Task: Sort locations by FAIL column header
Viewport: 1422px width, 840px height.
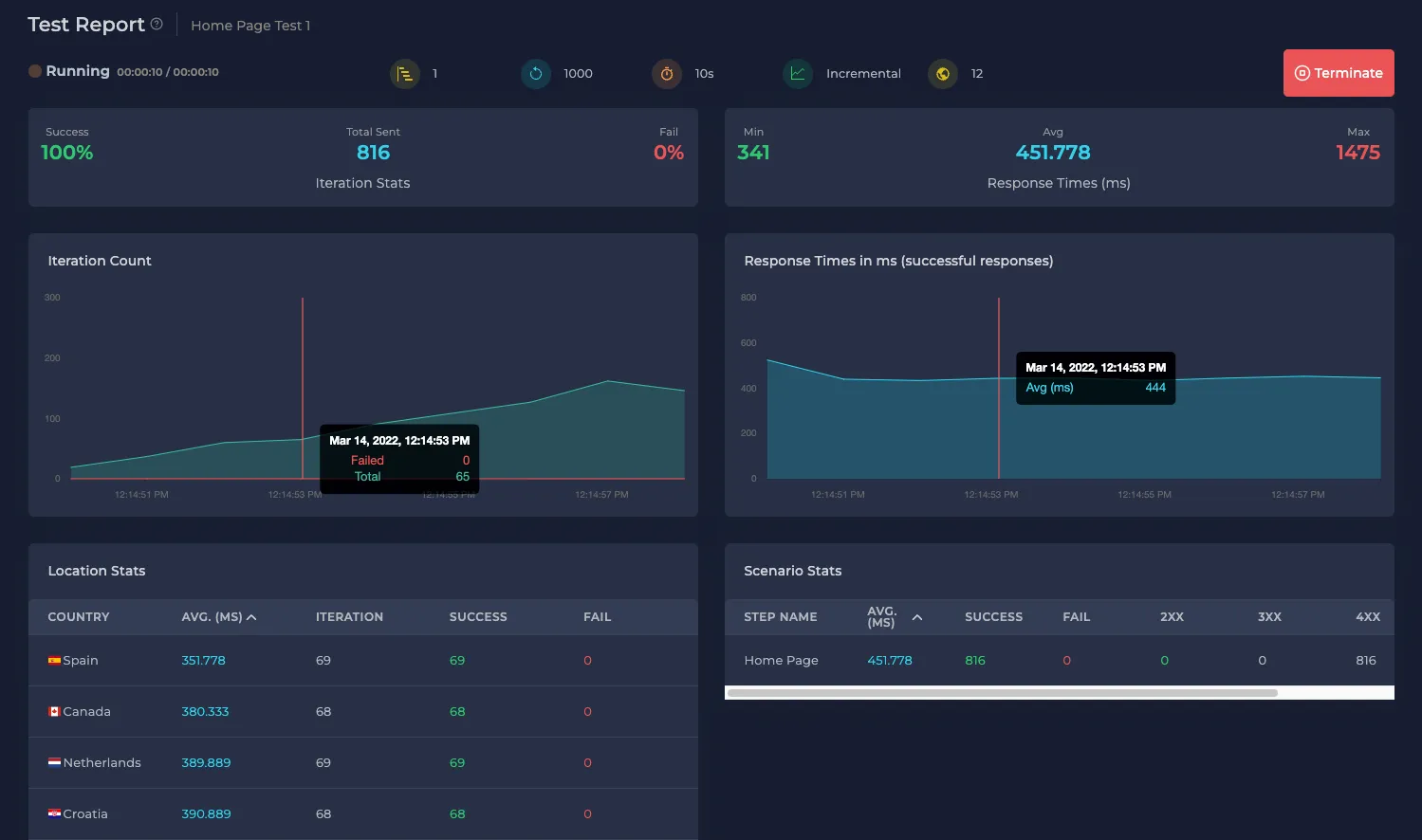Action: click(x=597, y=616)
